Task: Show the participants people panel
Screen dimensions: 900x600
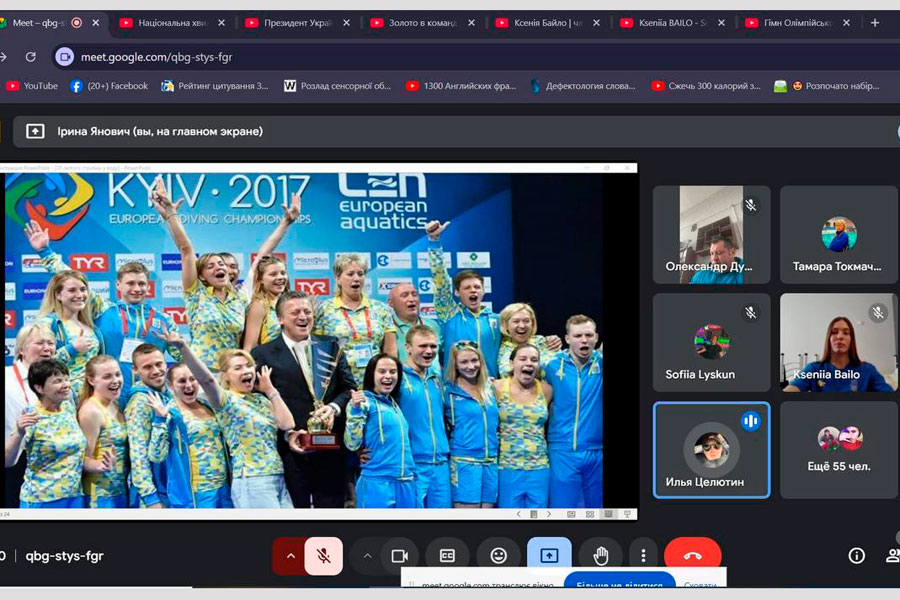Action: (x=892, y=556)
